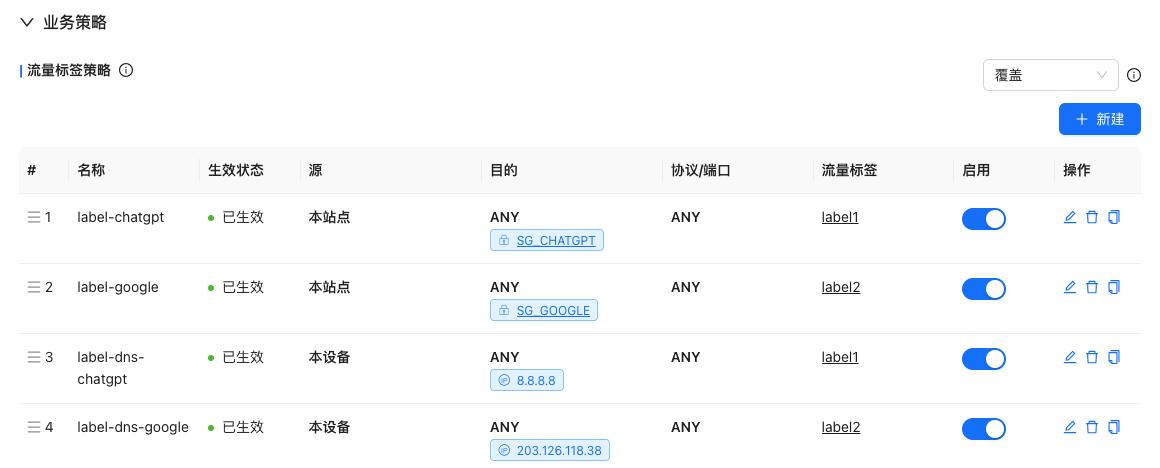Turn off label-dns-google rule switch
Screen dimensions: 1160x468
pyautogui.click(x=983, y=429)
